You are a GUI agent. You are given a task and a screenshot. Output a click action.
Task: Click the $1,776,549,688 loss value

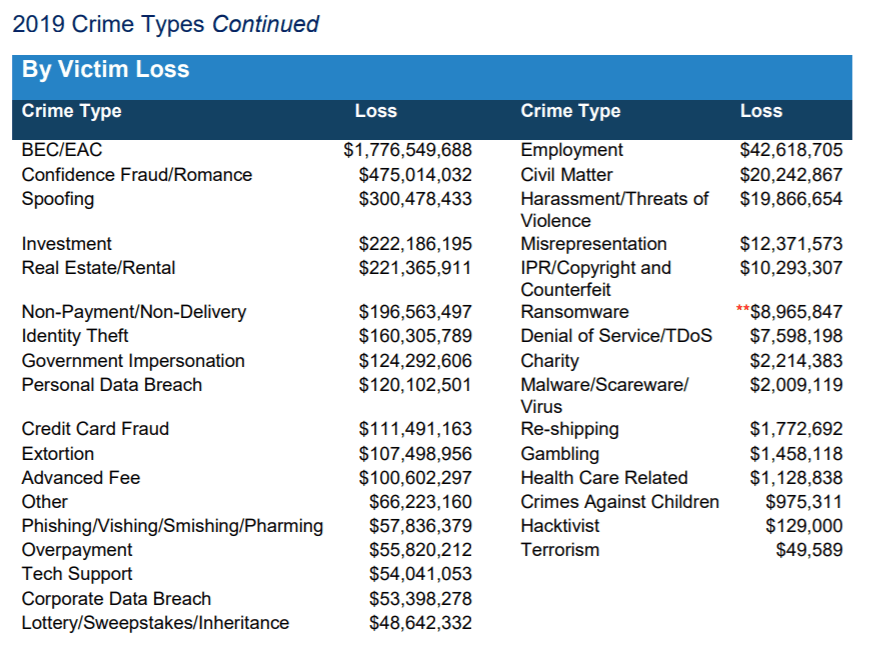point(407,150)
